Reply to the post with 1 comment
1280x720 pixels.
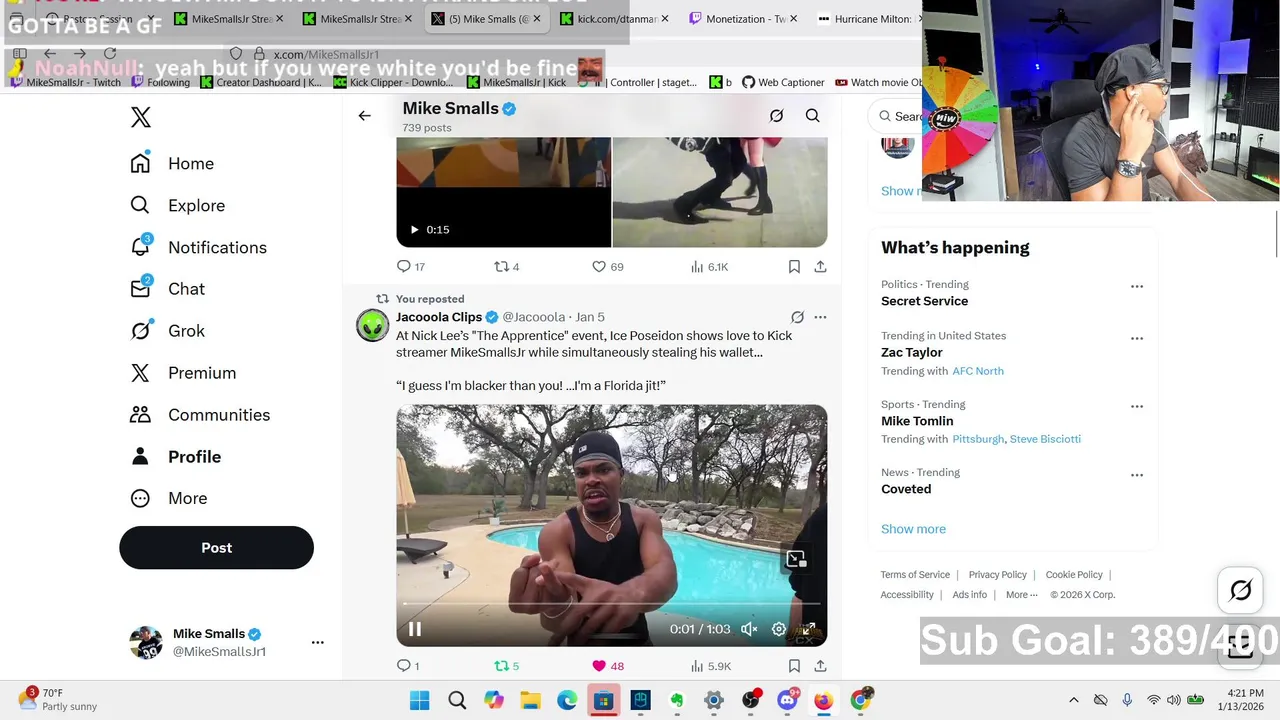pyautogui.click(x=408, y=666)
